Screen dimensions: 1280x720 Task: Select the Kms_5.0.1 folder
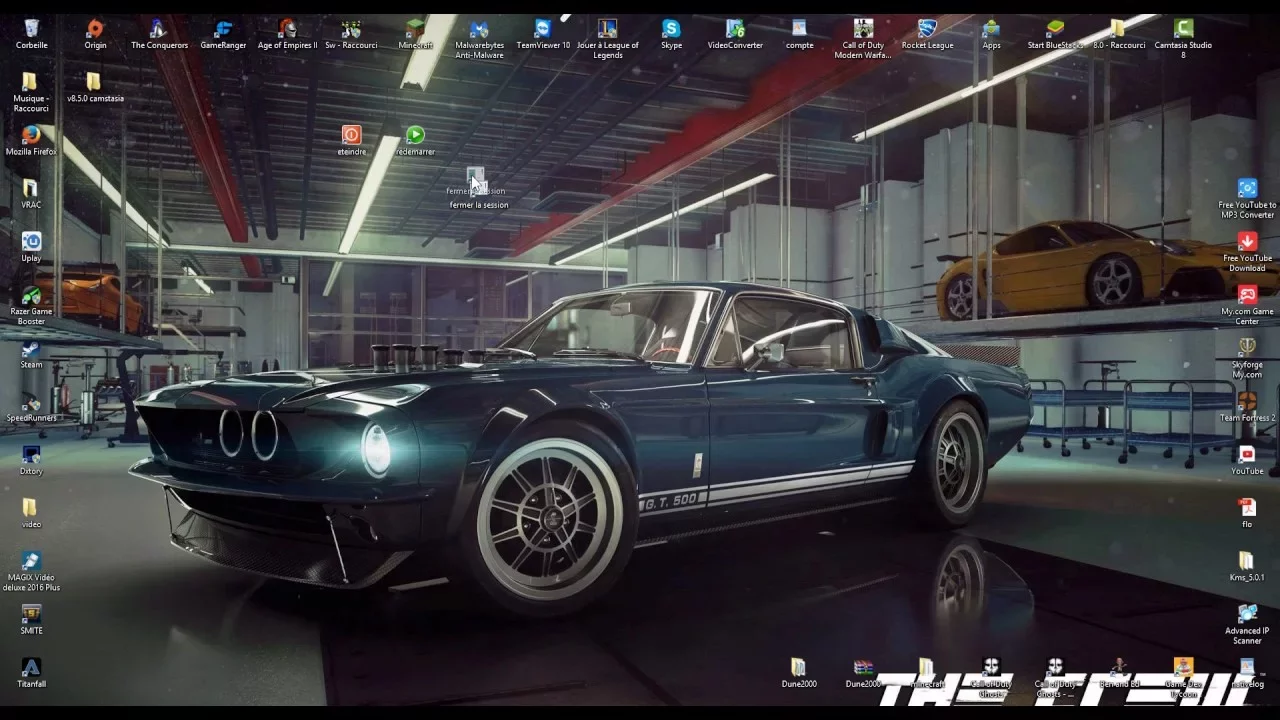click(1247, 560)
